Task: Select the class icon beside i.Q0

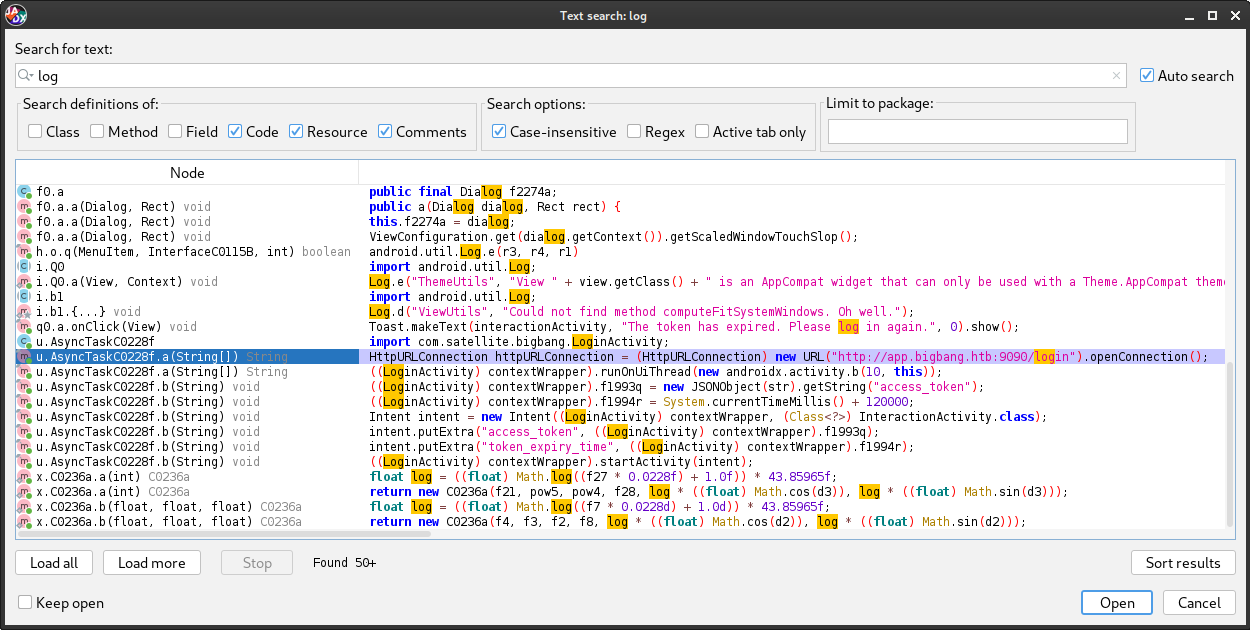Action: click(x=25, y=267)
